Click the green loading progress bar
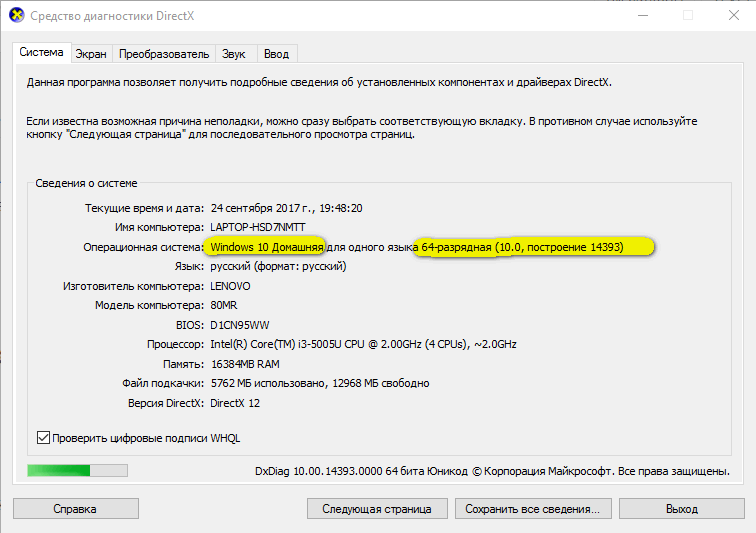Image resolution: width=756 pixels, height=533 pixels. [x=78, y=470]
